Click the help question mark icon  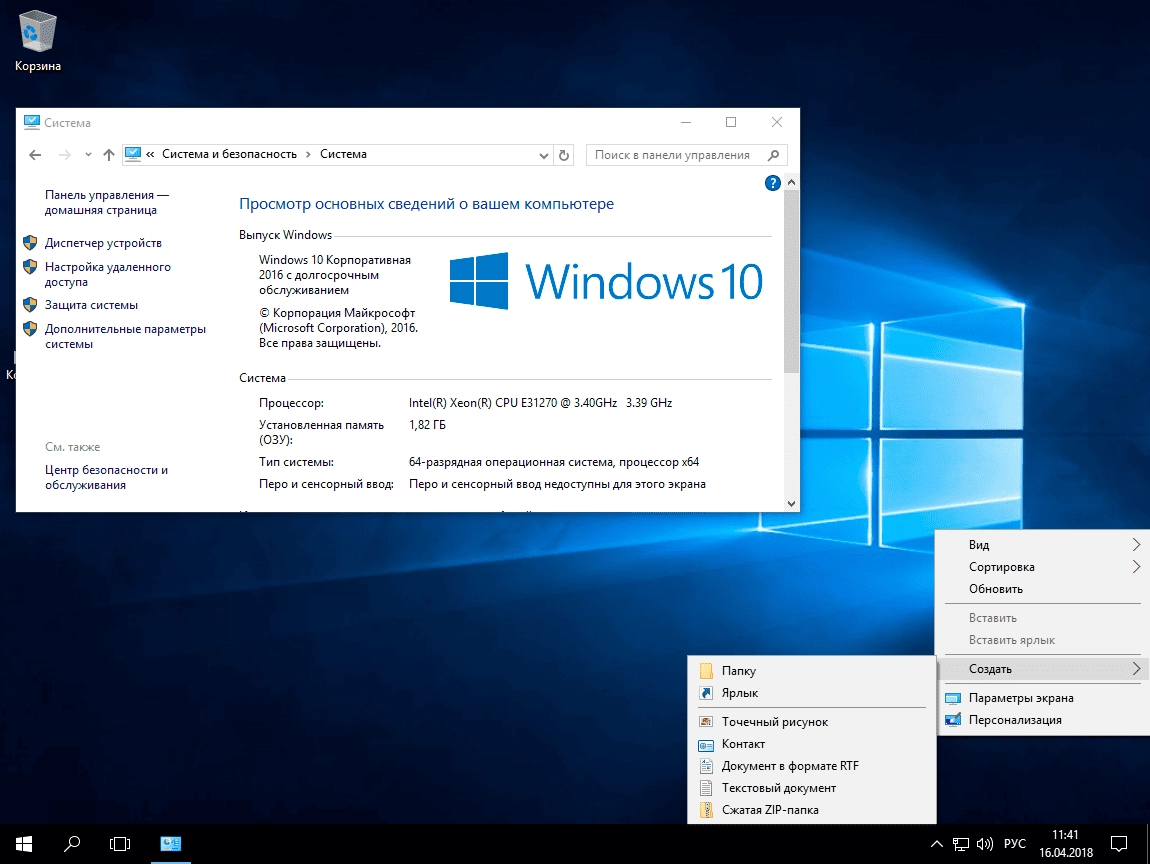pyautogui.click(x=772, y=183)
